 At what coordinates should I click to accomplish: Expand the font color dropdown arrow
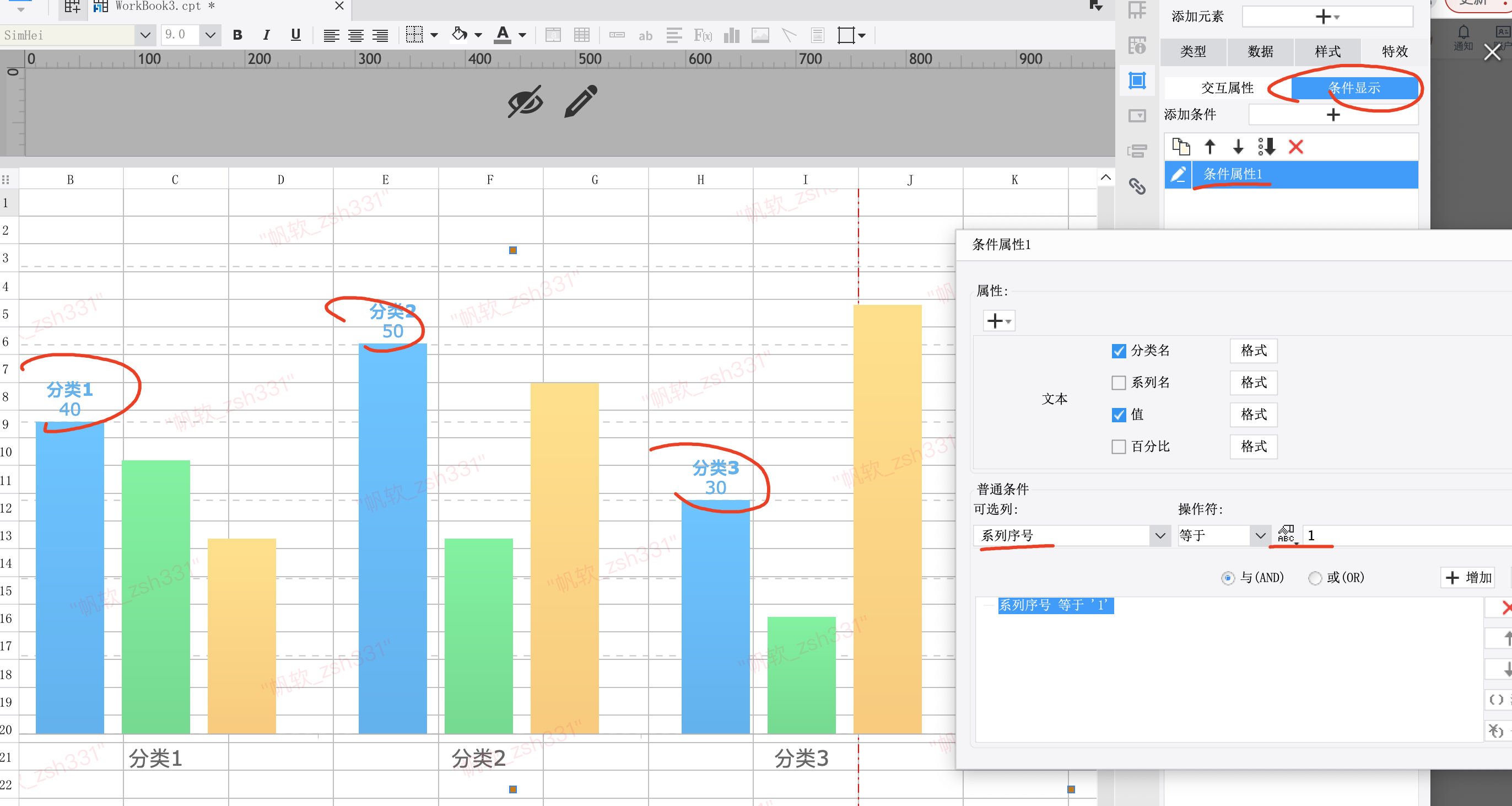click(522, 35)
